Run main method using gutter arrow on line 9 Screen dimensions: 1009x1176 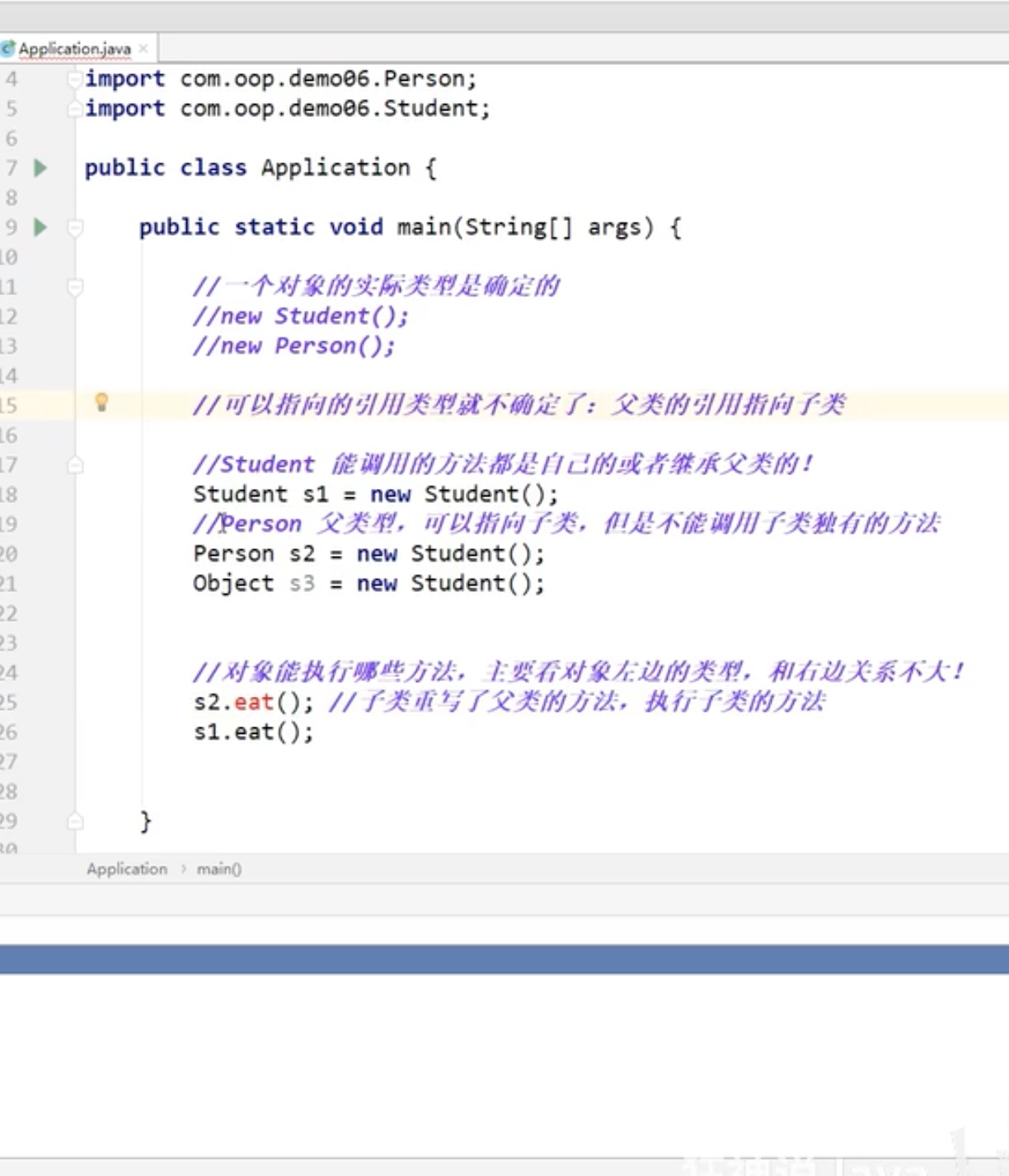point(40,228)
